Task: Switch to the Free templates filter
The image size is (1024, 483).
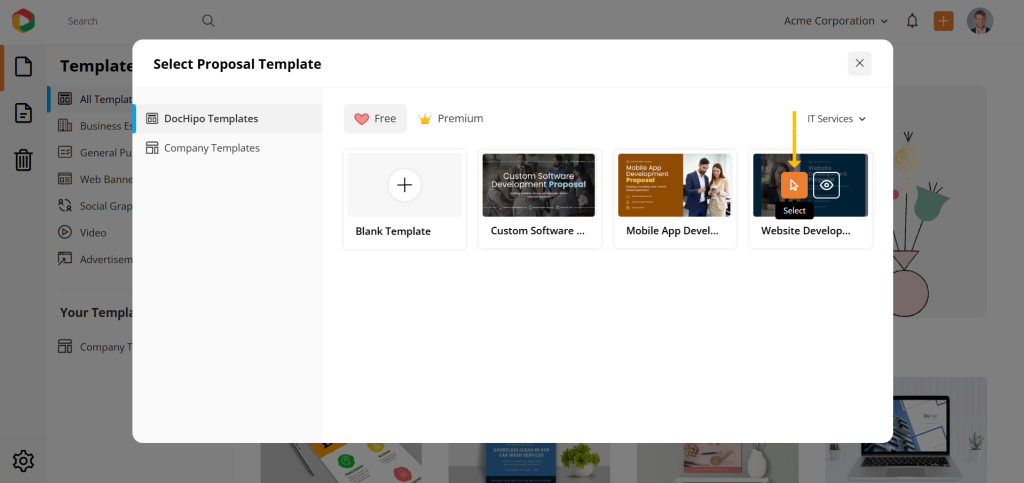Action: click(375, 119)
